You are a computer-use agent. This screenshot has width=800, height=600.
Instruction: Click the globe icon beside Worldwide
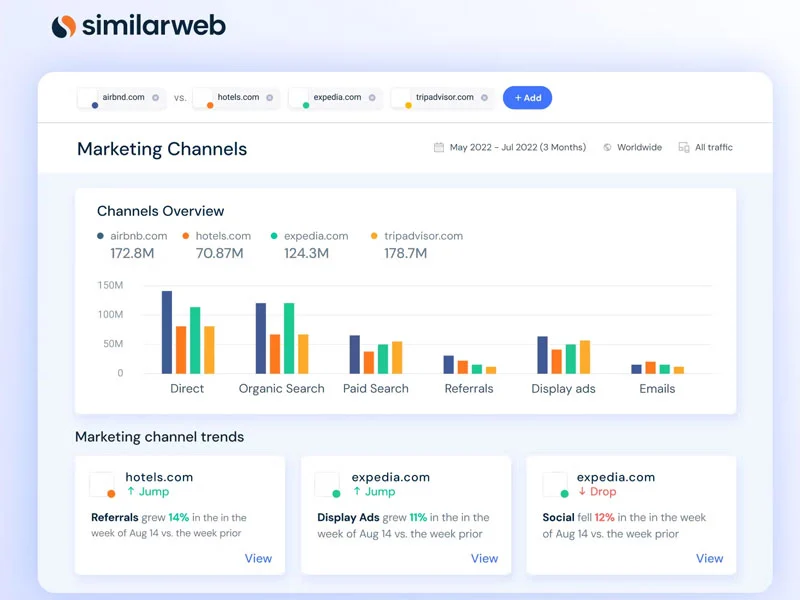[x=607, y=147]
